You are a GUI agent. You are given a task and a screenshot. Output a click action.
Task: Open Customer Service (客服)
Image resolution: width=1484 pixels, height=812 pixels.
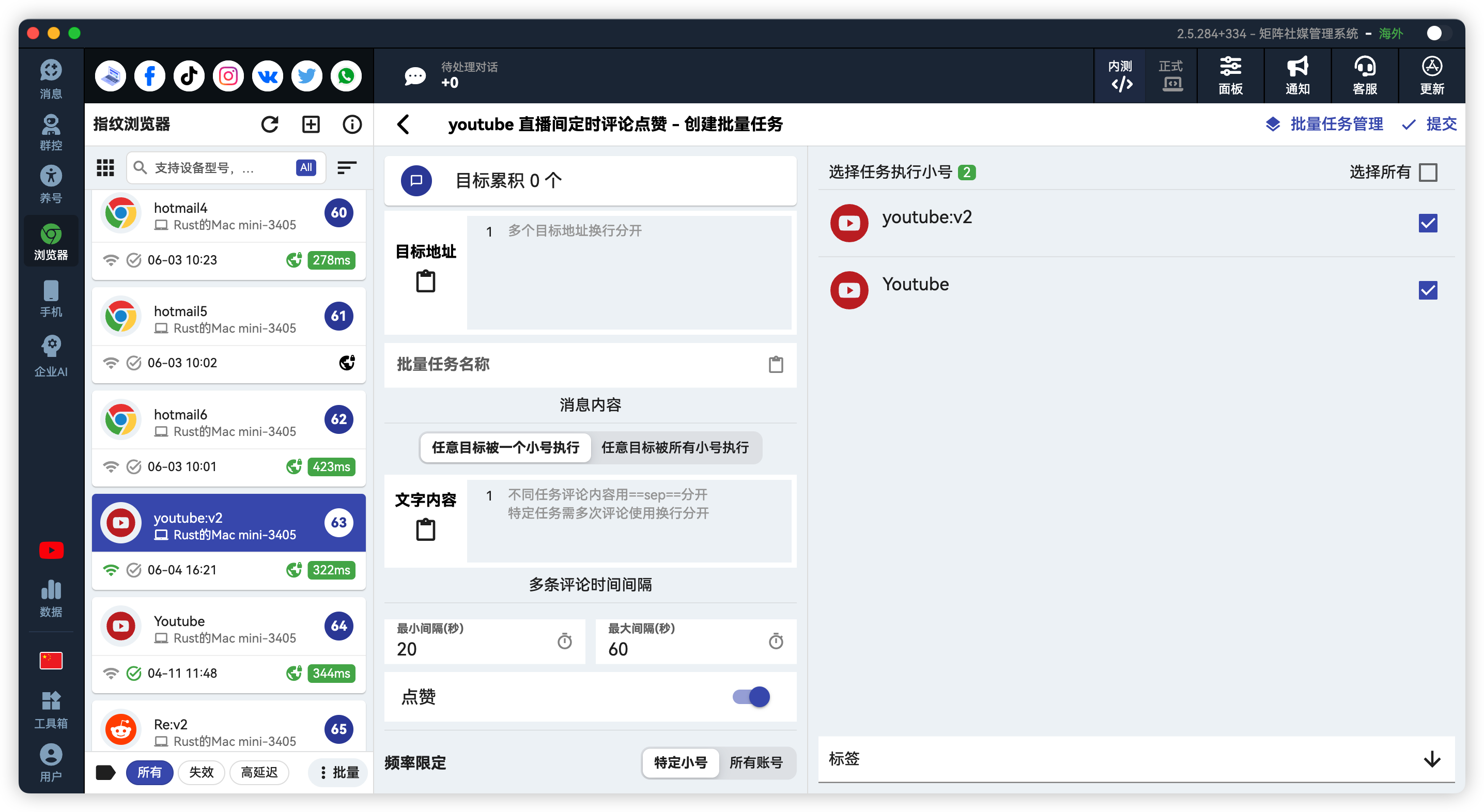point(1364,75)
